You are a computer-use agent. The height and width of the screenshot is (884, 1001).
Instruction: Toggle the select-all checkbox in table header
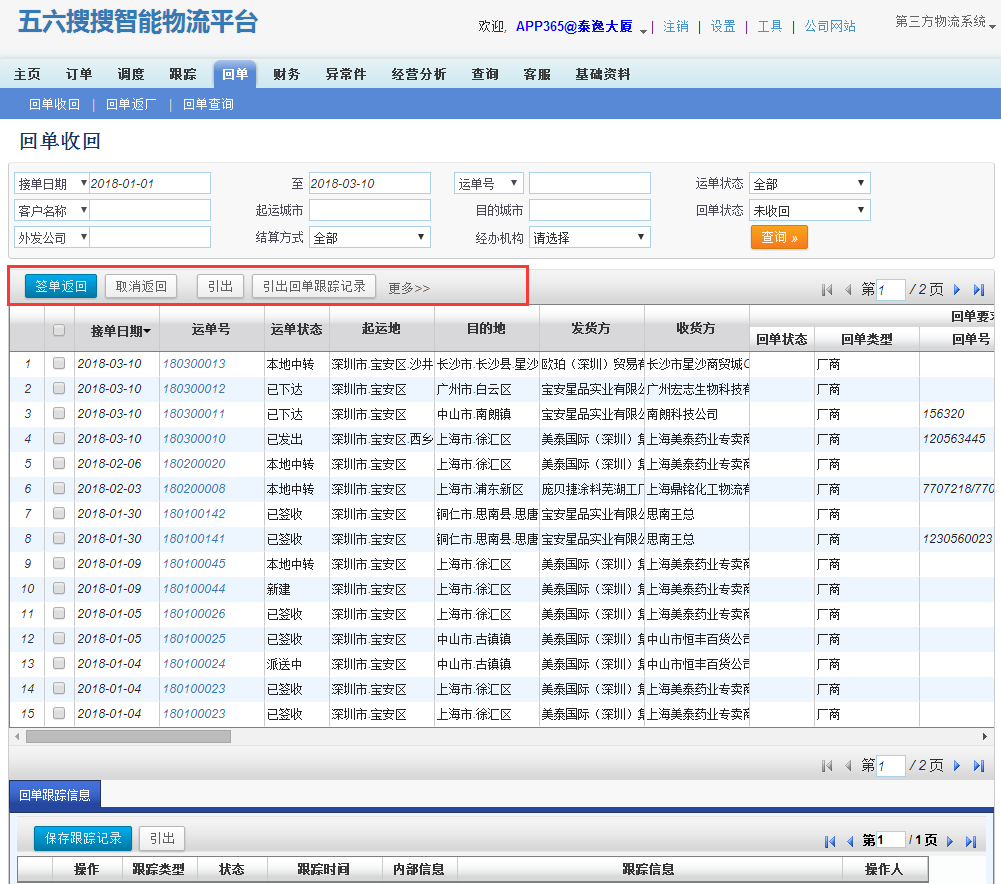(x=59, y=330)
